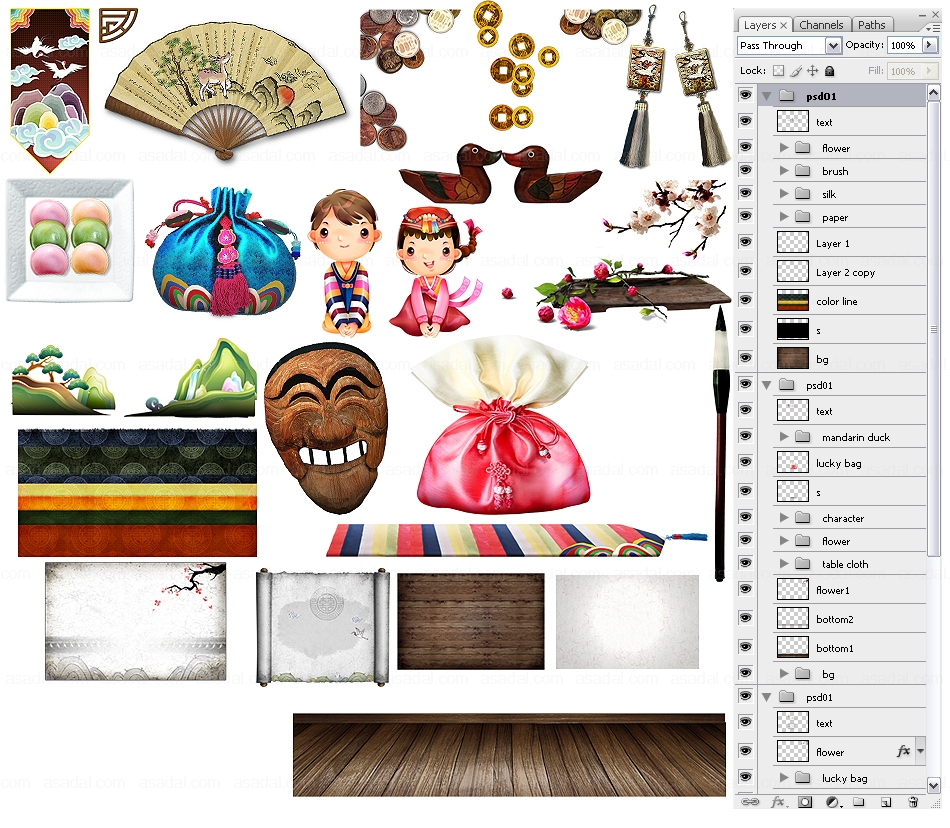The width and height of the screenshot is (950, 828).
Task: Open the layer style fx menu at panel bottom
Action: 777,802
